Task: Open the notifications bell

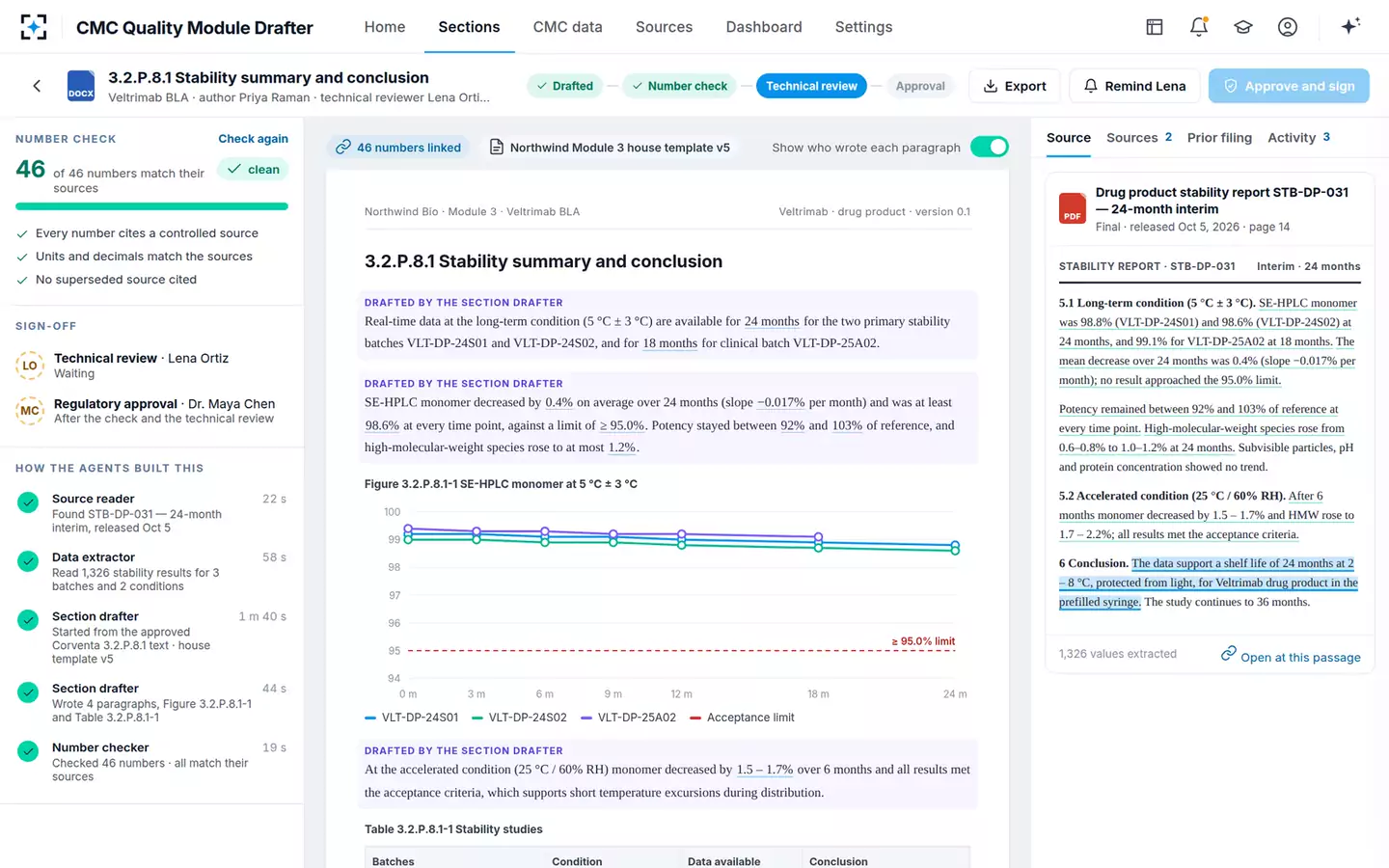Action: [1199, 27]
